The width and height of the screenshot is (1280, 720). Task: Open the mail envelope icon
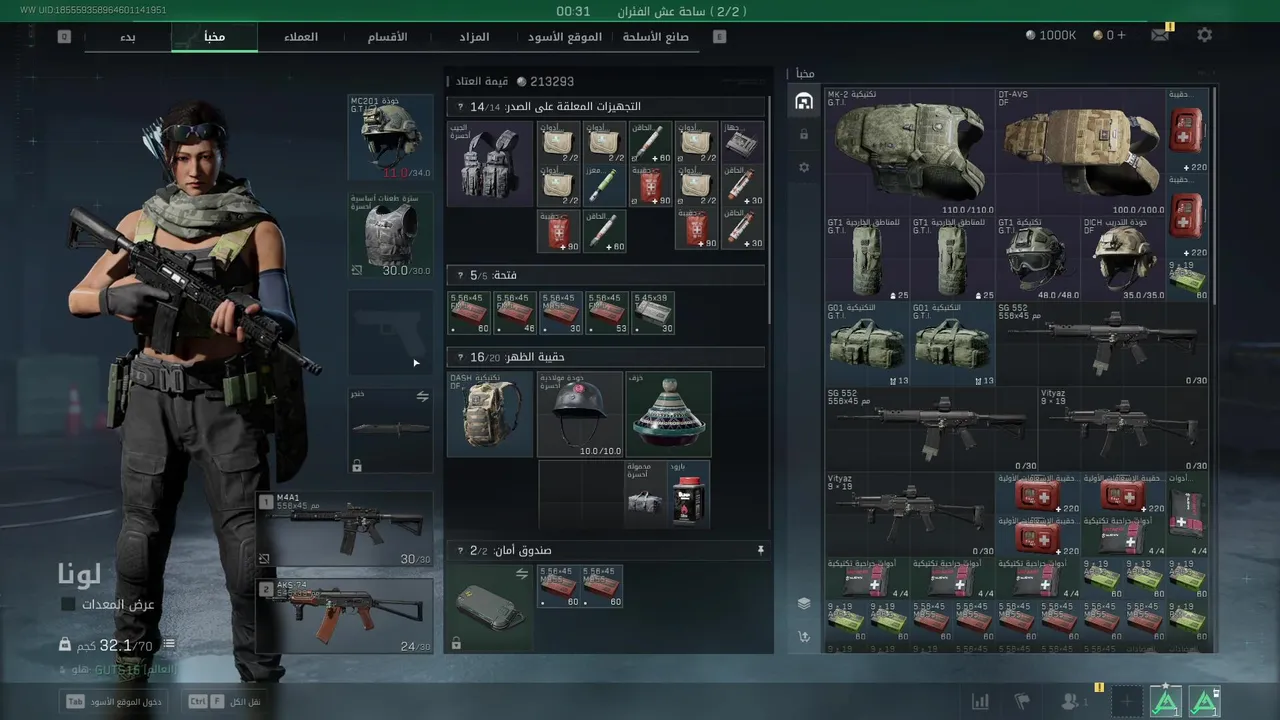click(x=1160, y=35)
